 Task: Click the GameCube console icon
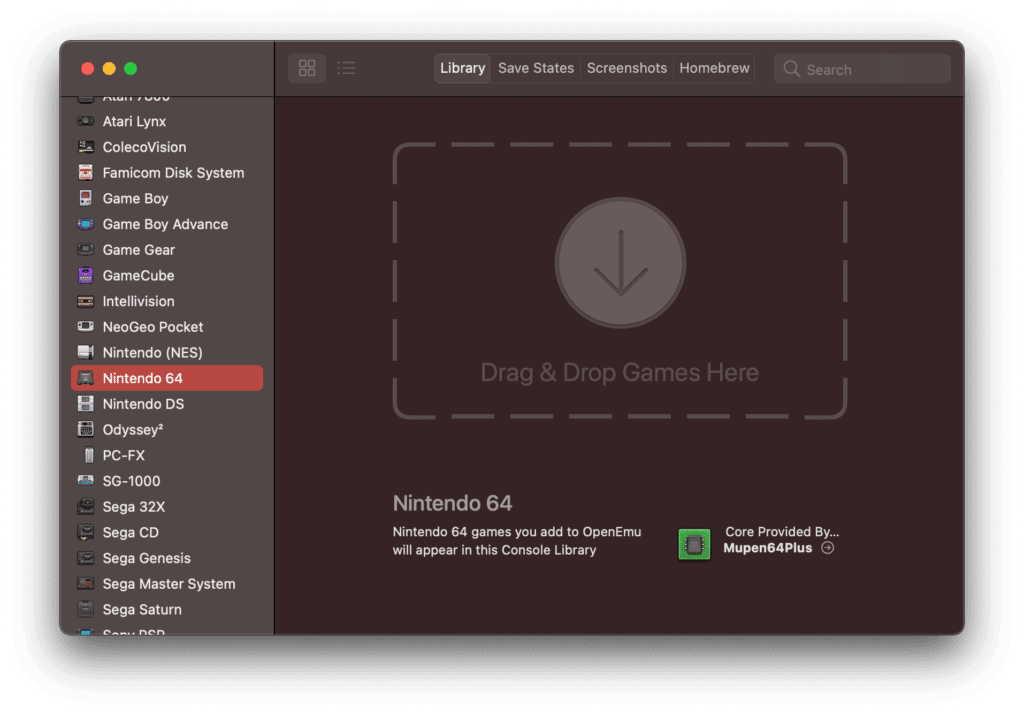click(86, 275)
